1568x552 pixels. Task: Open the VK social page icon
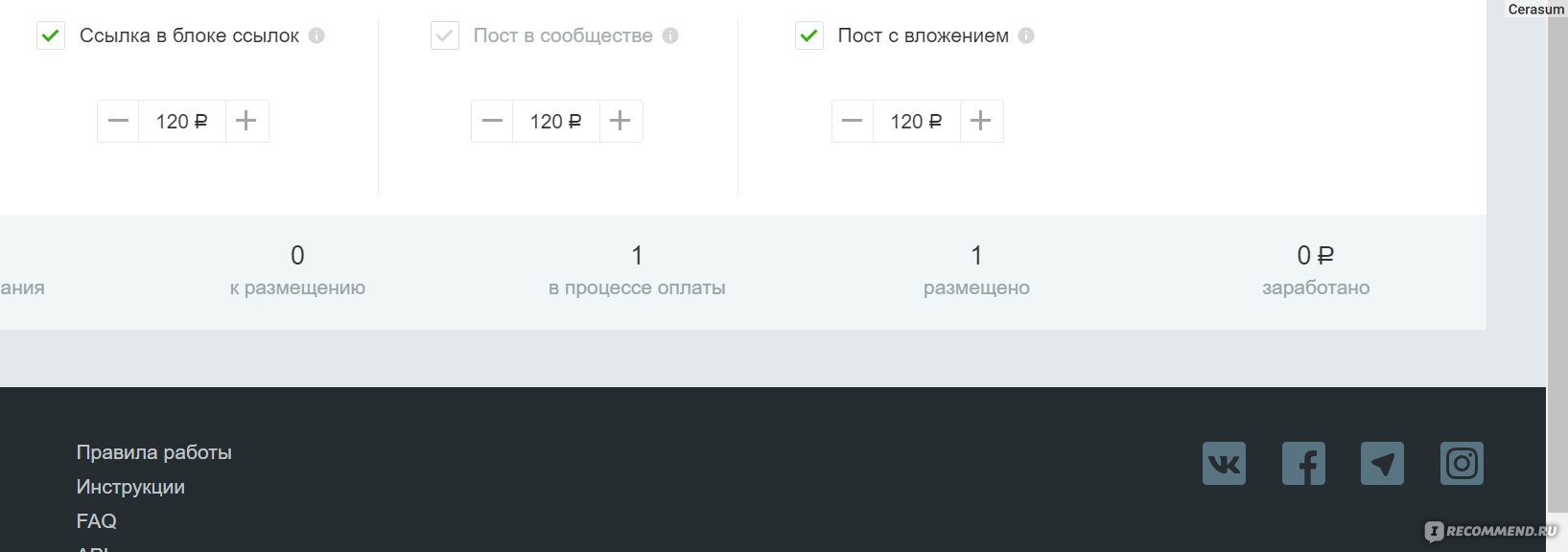coord(1224,463)
